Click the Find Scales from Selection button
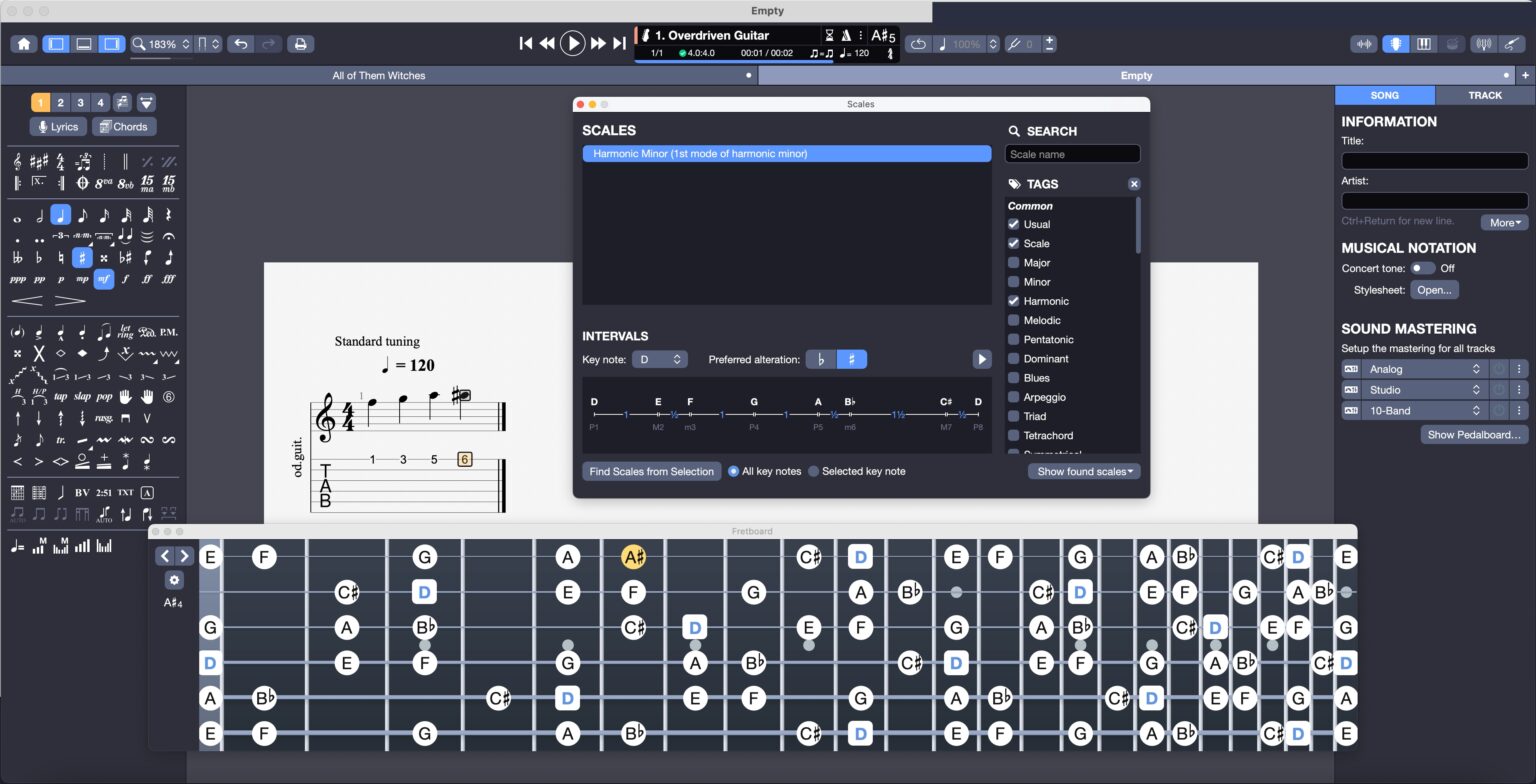Image resolution: width=1536 pixels, height=784 pixels. point(651,471)
